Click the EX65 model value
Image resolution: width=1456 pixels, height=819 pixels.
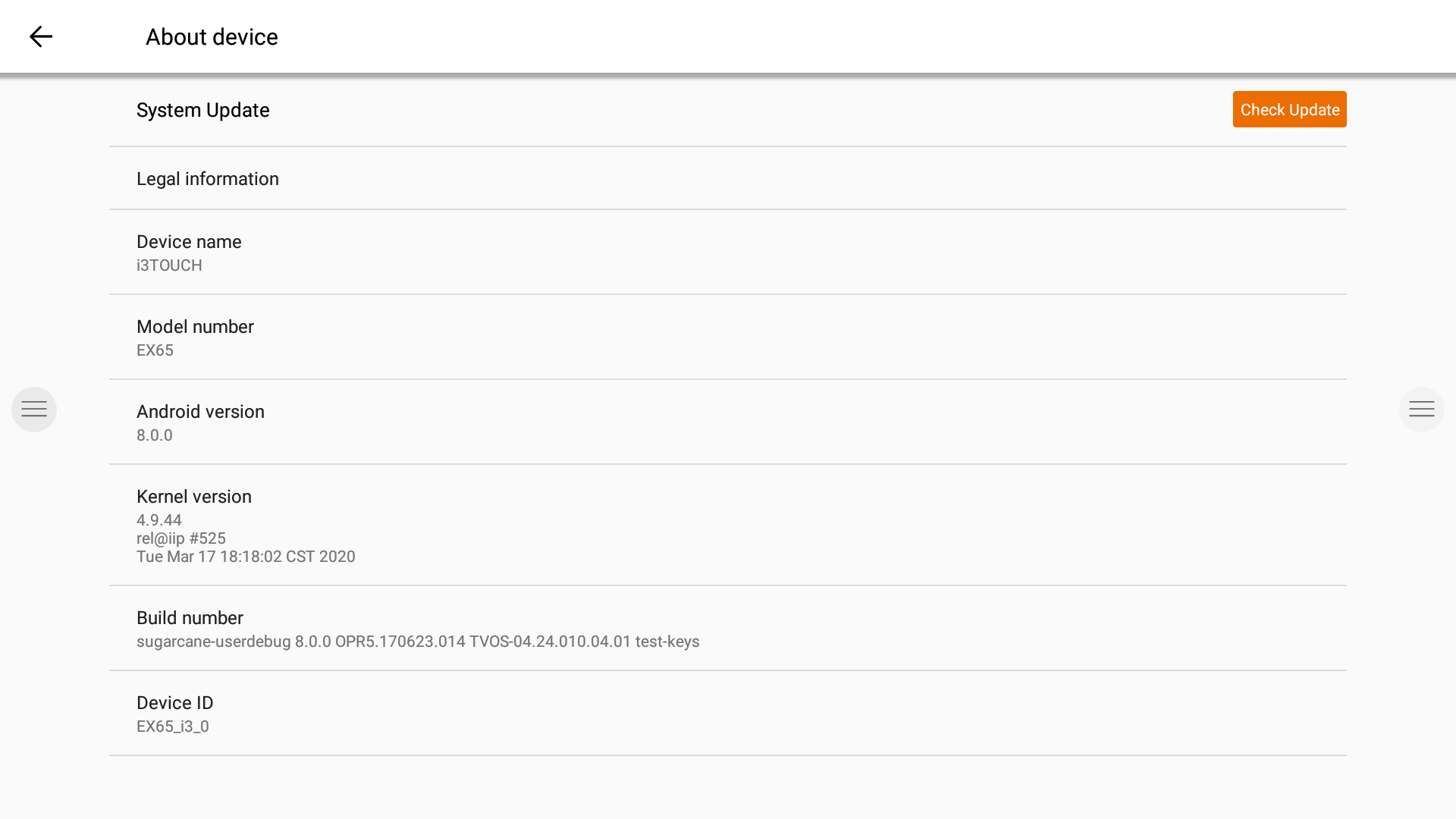(155, 350)
